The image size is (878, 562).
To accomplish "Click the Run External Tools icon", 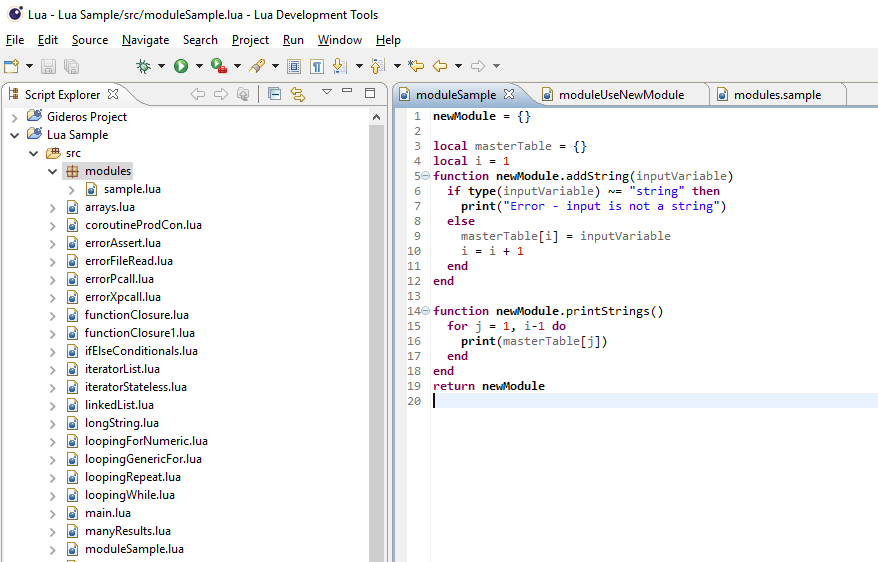I will click(x=219, y=66).
